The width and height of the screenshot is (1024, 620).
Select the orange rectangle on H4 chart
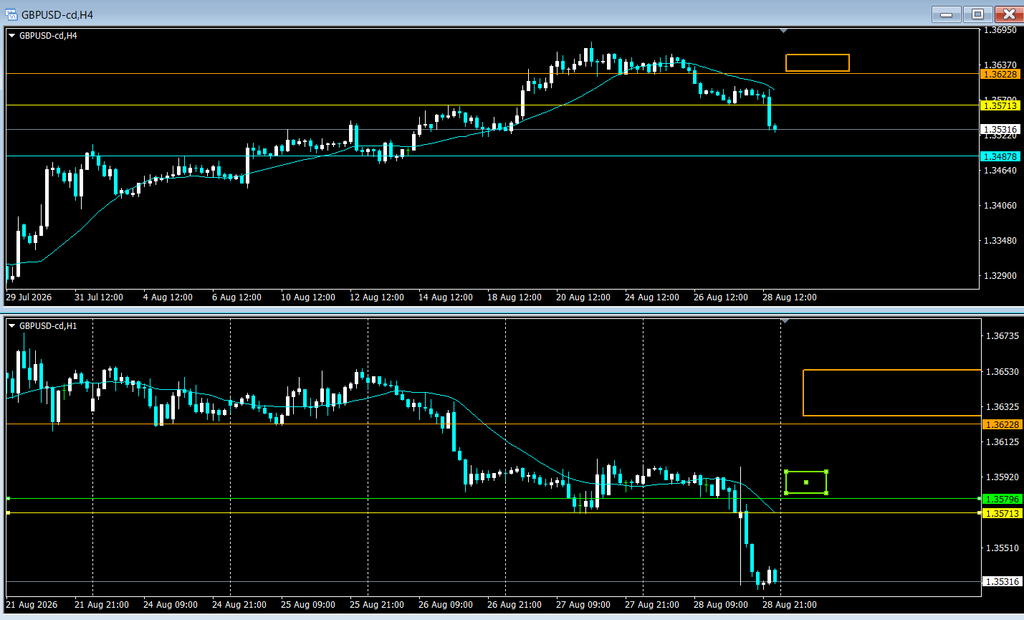[x=817, y=63]
